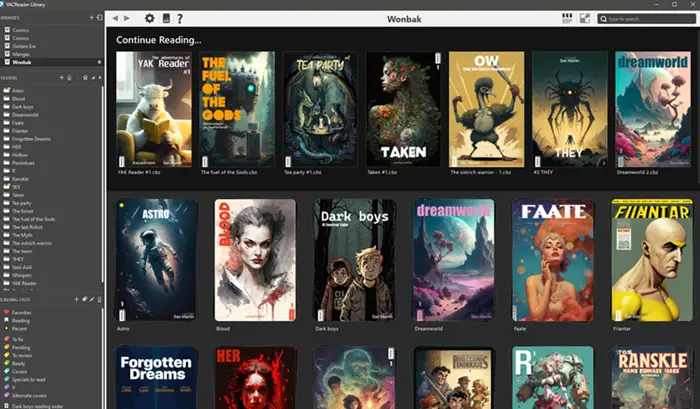Viewport: 700px width, 409px height.
Task: Open Dreamworld 2.cbz cover in Continue Reading
Action: (x=653, y=109)
